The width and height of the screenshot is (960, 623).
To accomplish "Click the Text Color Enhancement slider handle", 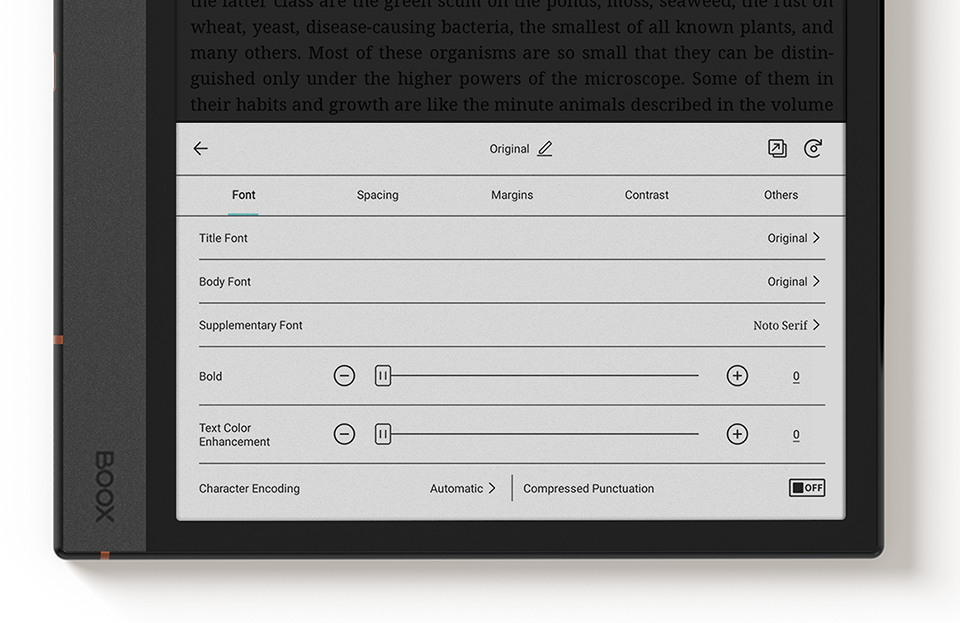I will pos(383,434).
